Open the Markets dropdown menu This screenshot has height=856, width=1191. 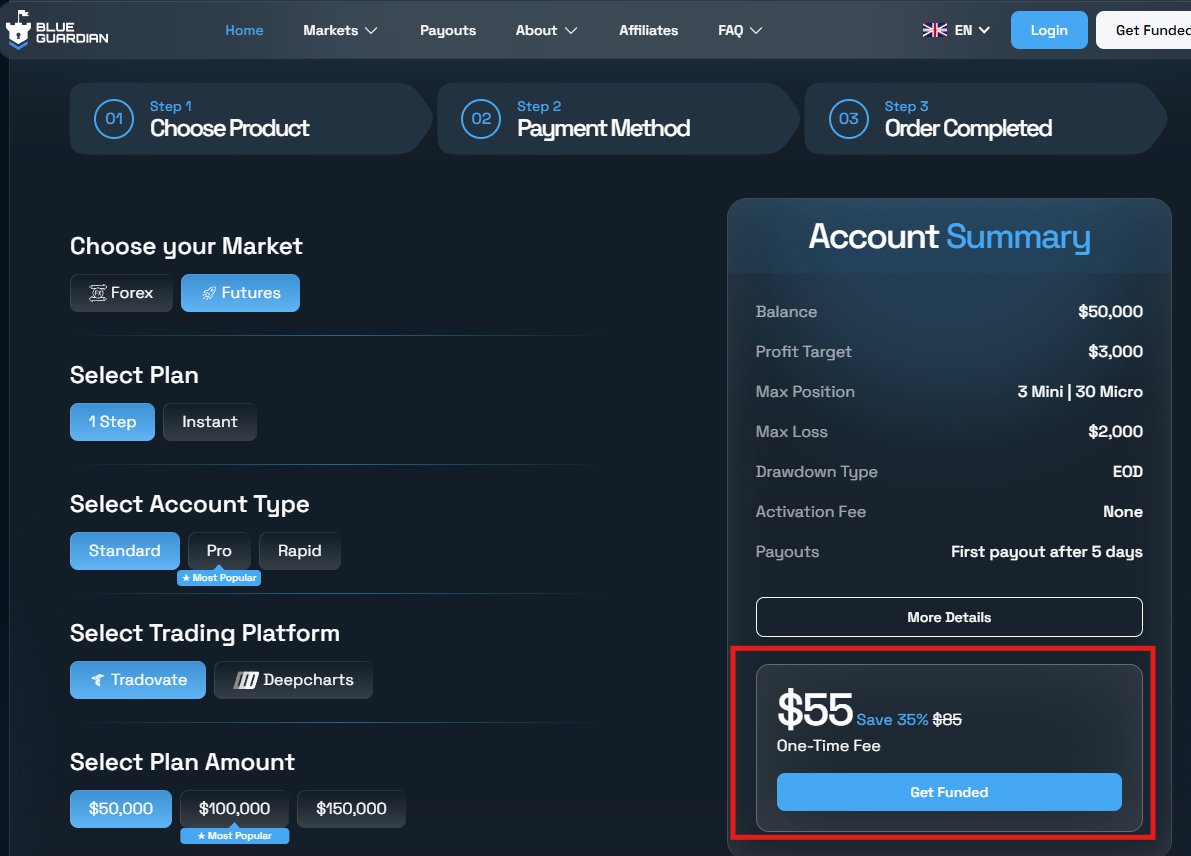pyautogui.click(x=340, y=30)
